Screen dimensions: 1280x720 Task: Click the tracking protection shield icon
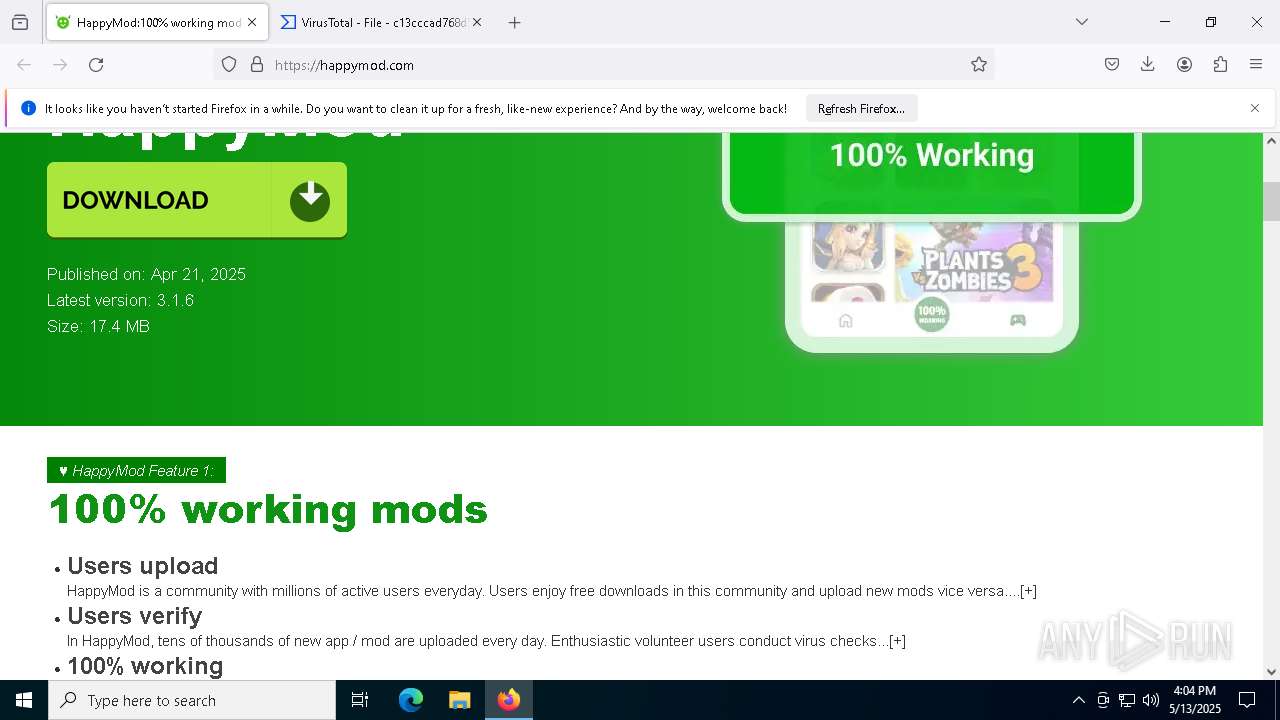point(229,65)
